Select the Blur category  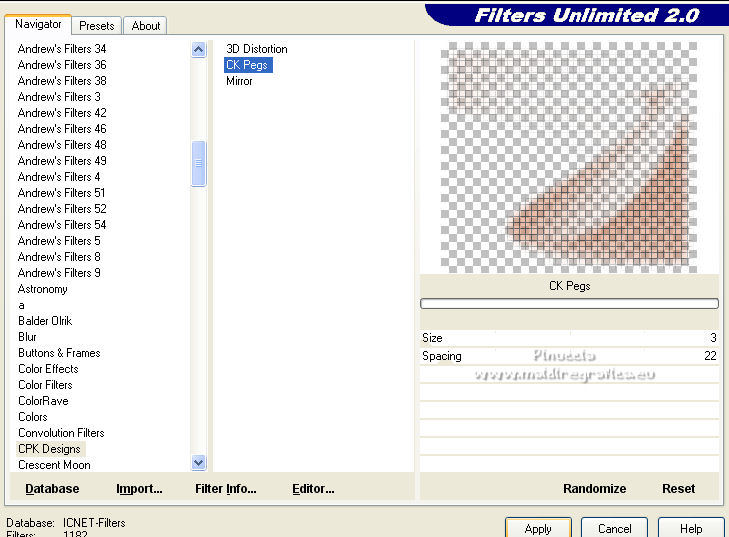click(27, 337)
